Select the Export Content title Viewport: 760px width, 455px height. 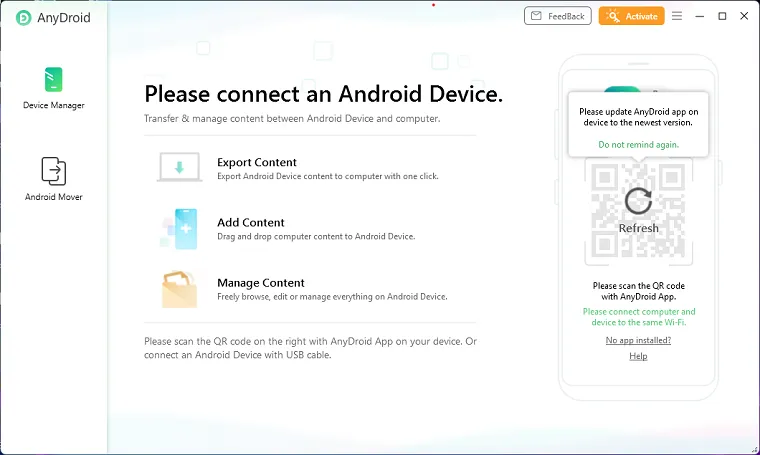coord(256,162)
